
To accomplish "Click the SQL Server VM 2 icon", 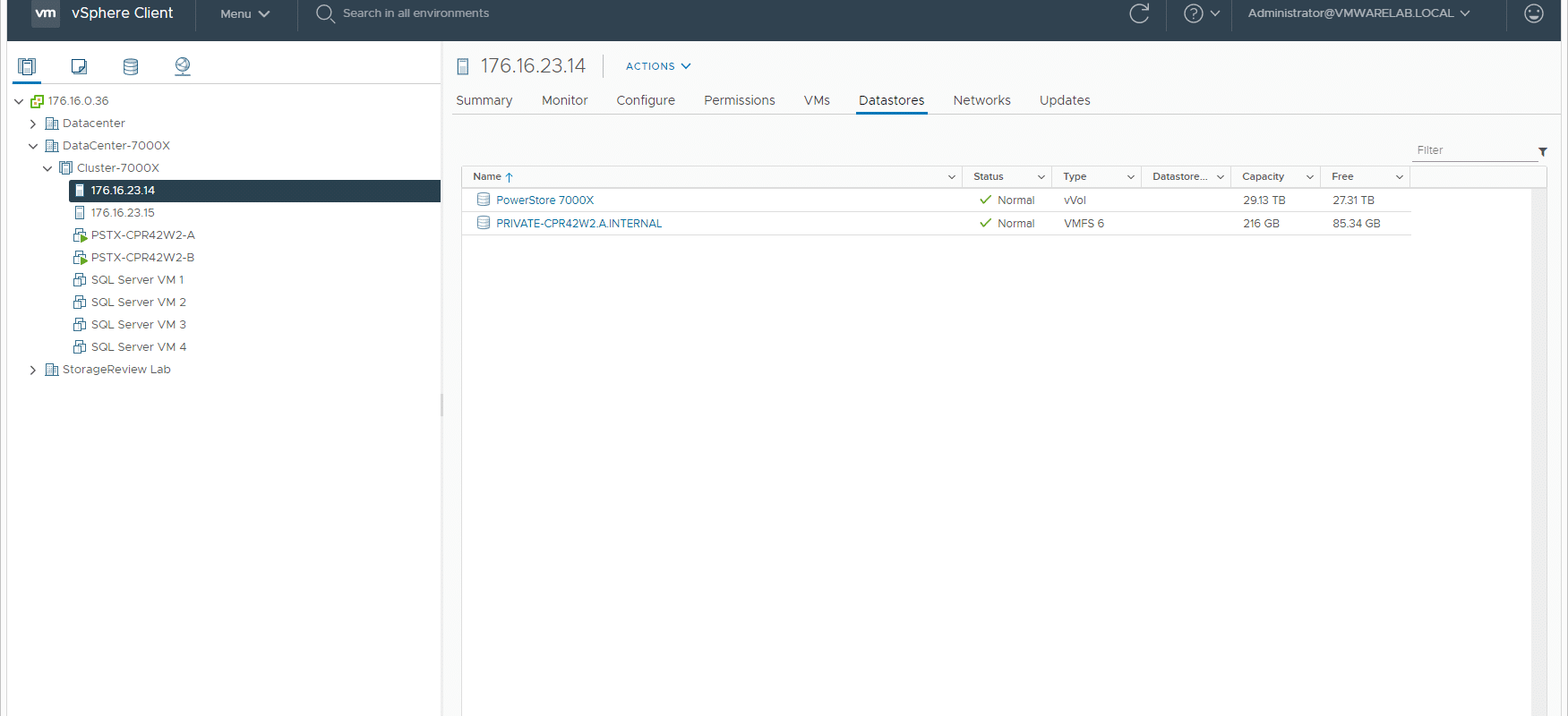I will point(80,303).
